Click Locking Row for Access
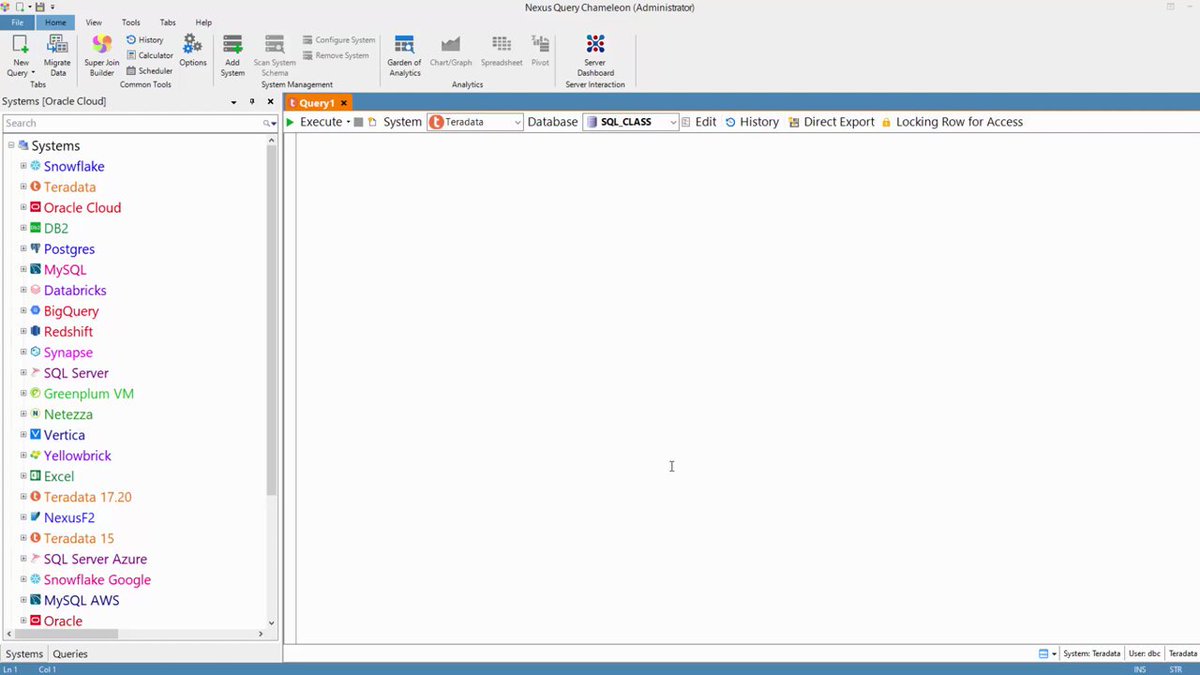This screenshot has width=1200, height=675. tap(951, 122)
